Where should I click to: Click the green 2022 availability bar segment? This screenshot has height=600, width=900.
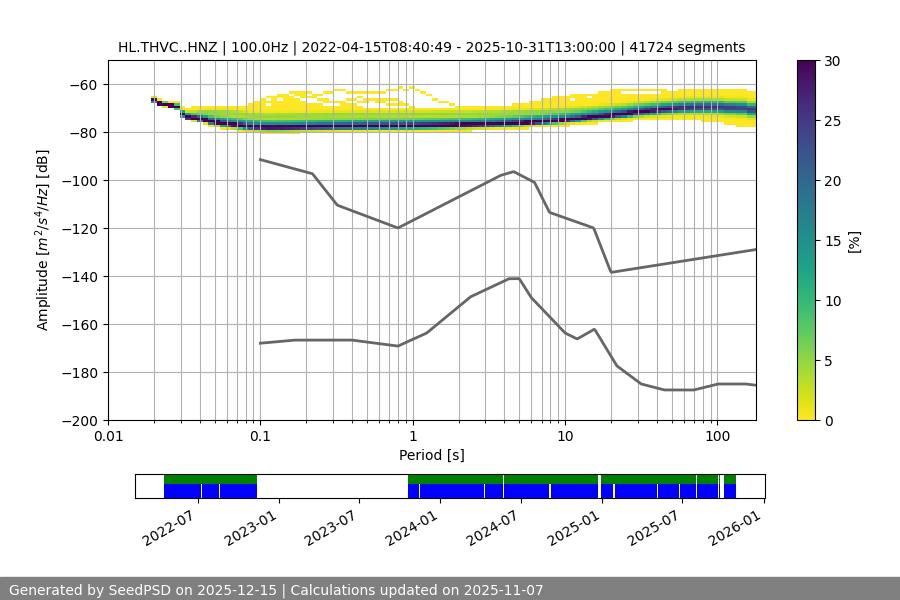[x=210, y=479]
